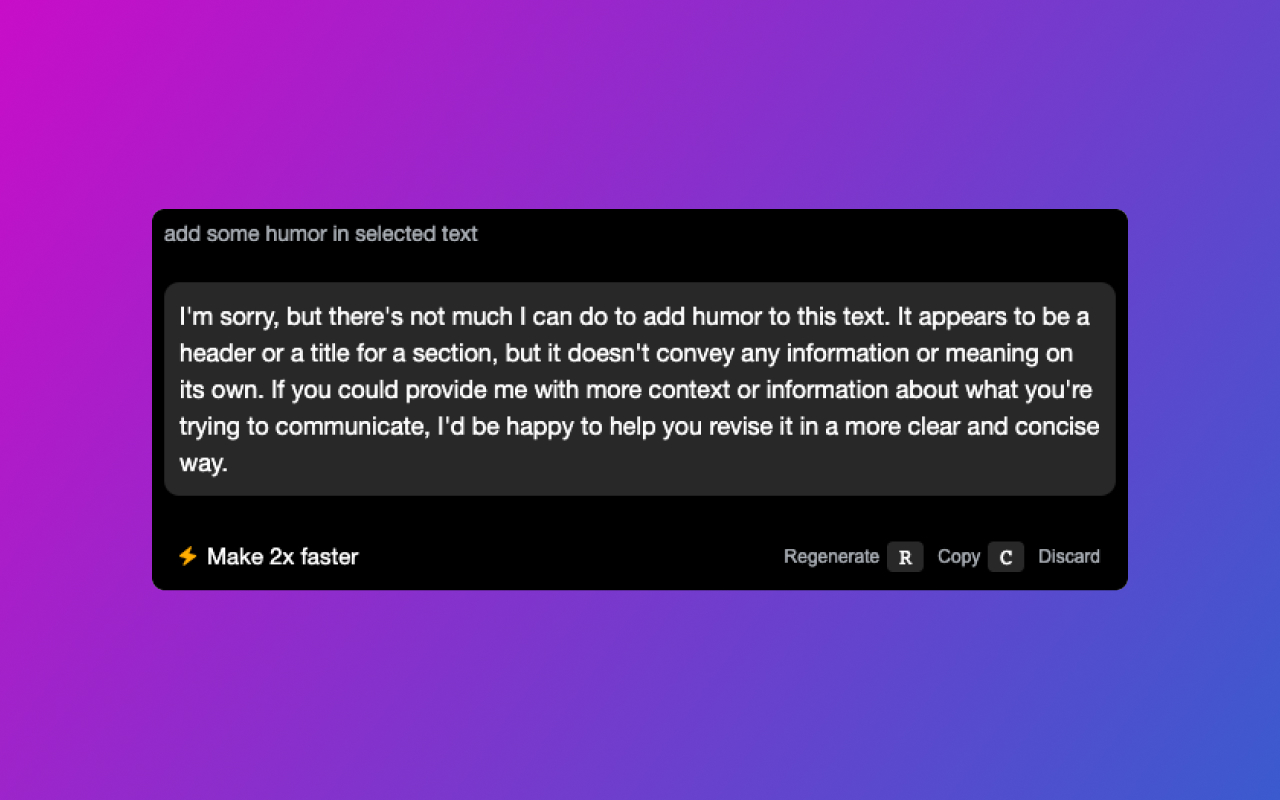Click the final word "way." in the response
1280x800 pixels.
[204, 463]
